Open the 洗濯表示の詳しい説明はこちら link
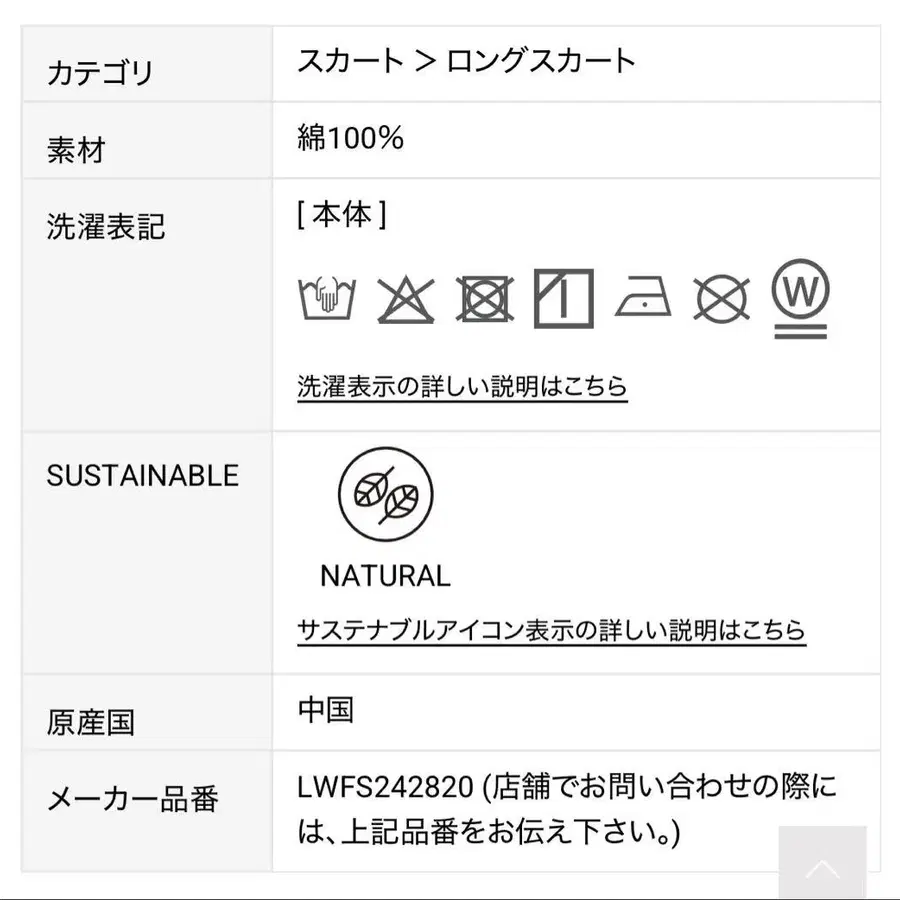Image resolution: width=900 pixels, height=900 pixels. click(462, 386)
